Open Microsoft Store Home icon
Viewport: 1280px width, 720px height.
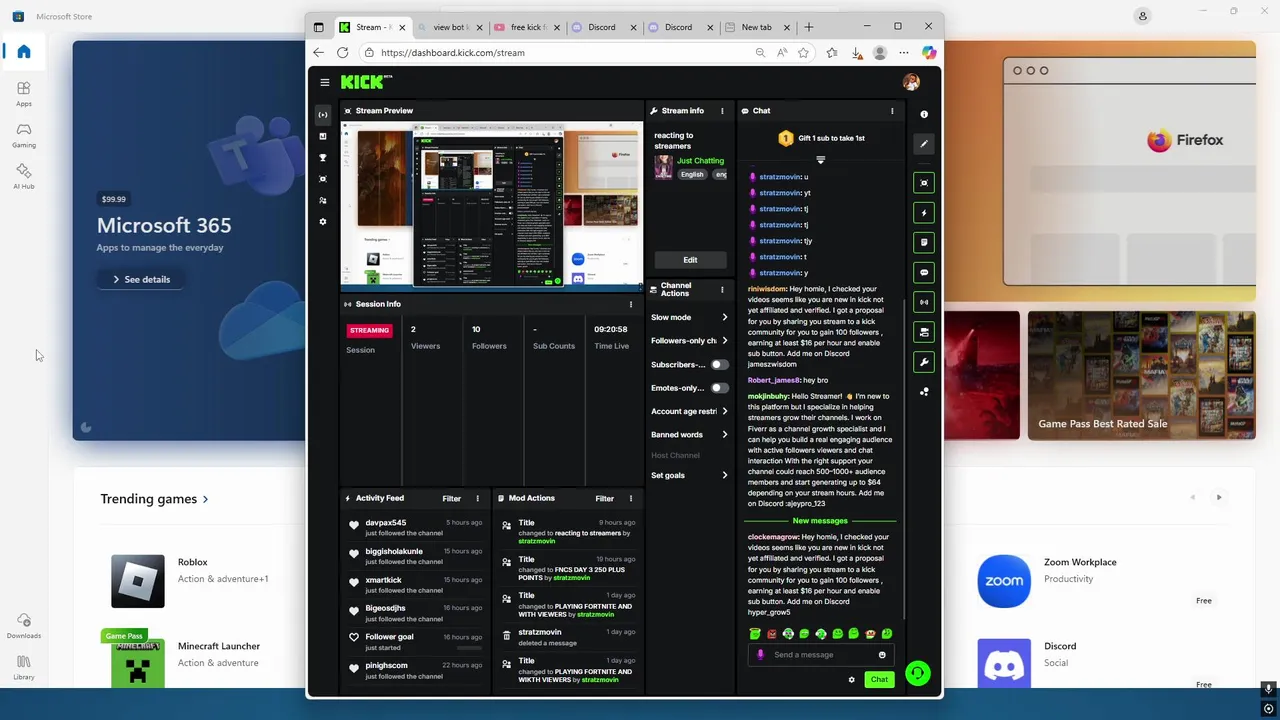click(x=24, y=52)
